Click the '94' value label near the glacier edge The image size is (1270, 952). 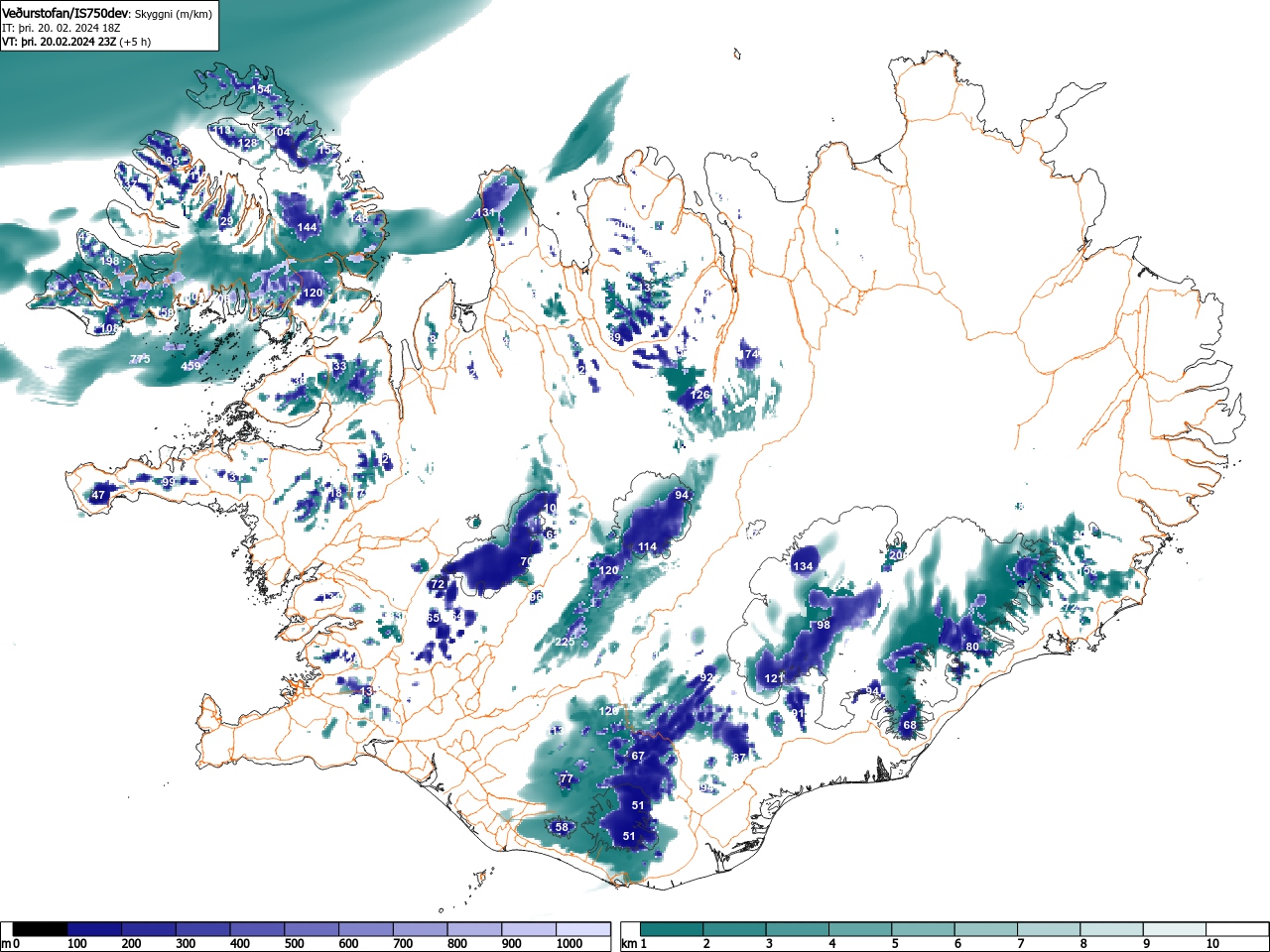coord(682,495)
